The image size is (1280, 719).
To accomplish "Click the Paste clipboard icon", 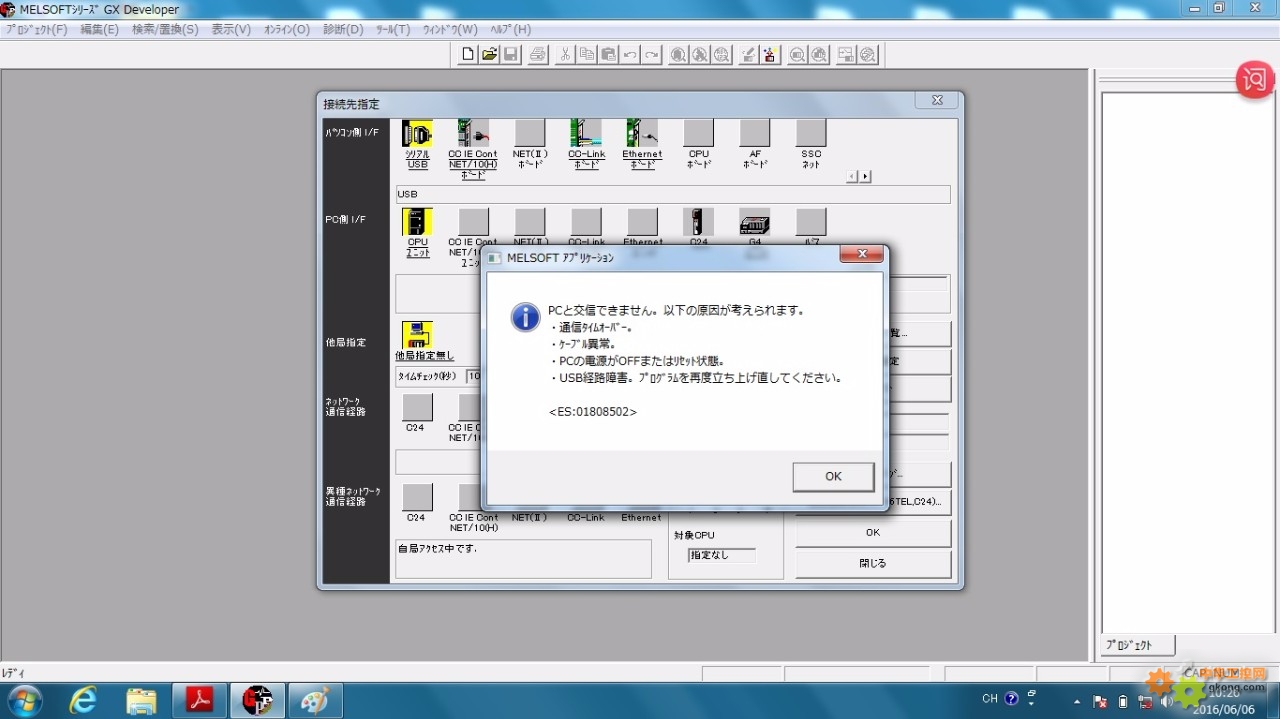I will [x=608, y=55].
